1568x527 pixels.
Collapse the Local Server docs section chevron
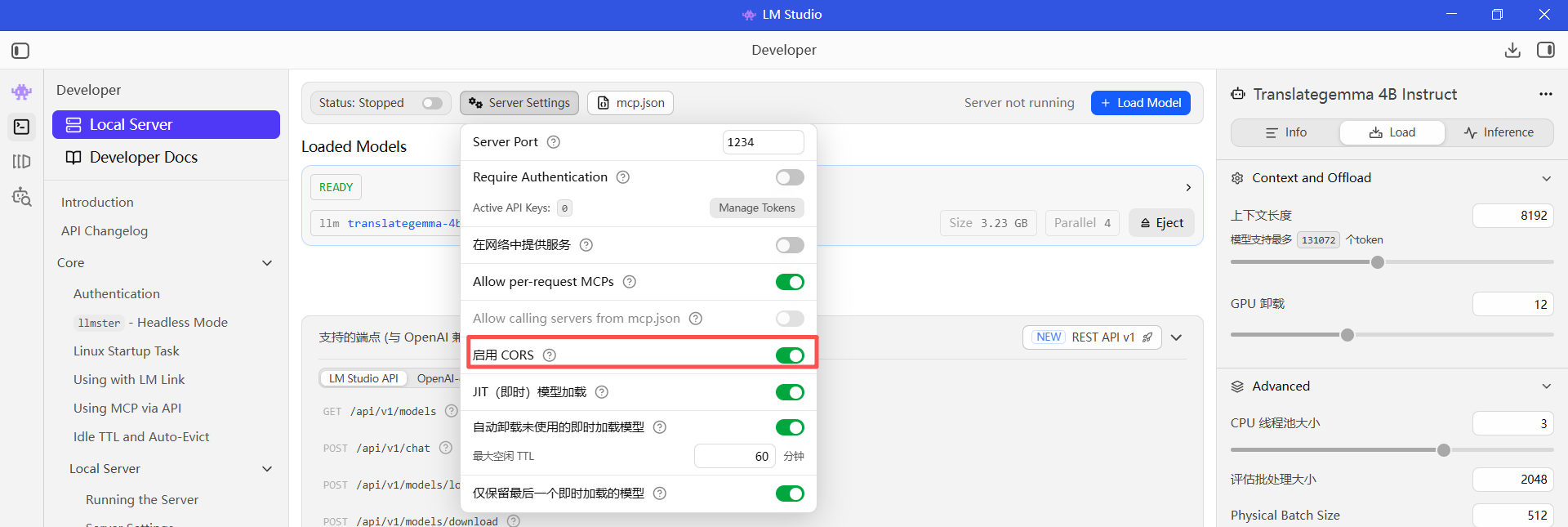coord(267,469)
